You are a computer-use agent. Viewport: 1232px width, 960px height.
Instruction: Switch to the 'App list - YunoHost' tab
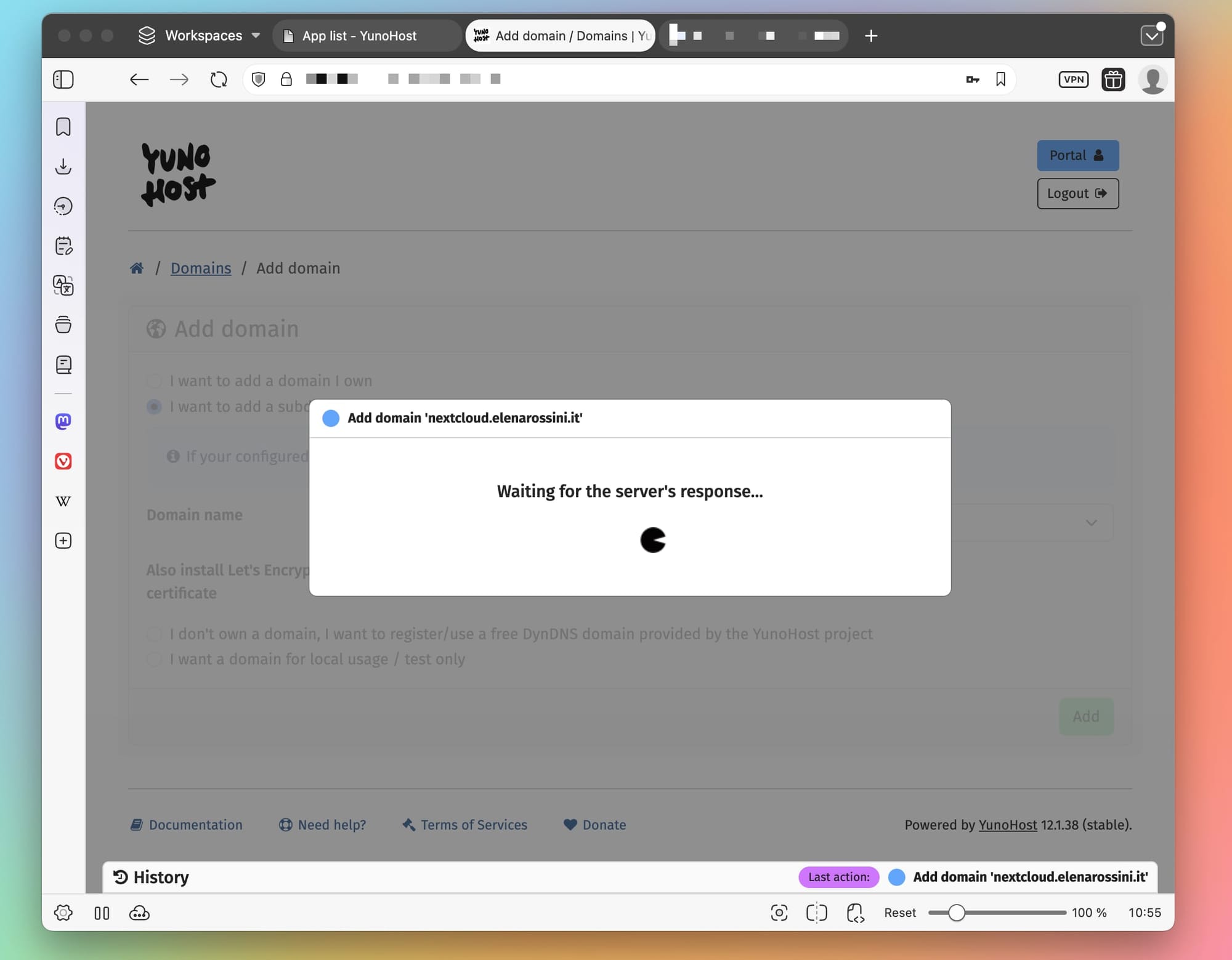[366, 36]
